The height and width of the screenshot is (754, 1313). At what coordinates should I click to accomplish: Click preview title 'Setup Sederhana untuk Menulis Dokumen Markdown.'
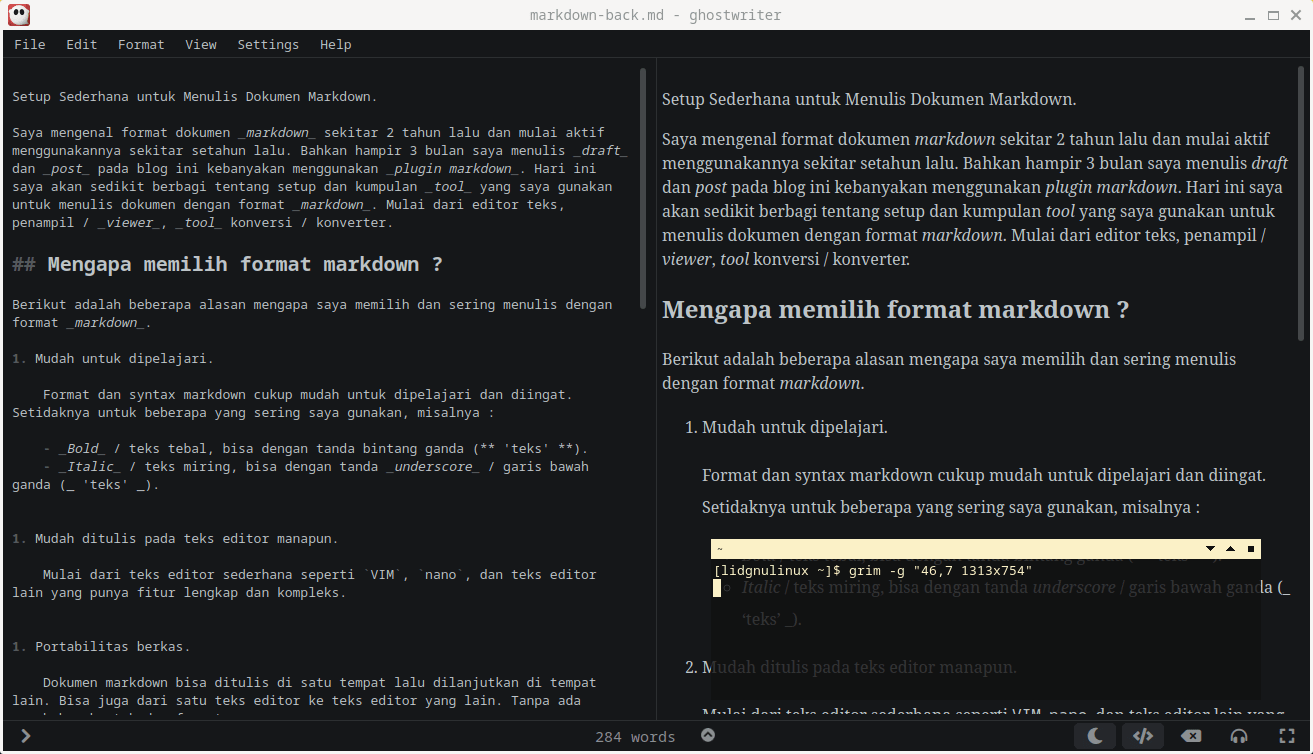coord(869,99)
